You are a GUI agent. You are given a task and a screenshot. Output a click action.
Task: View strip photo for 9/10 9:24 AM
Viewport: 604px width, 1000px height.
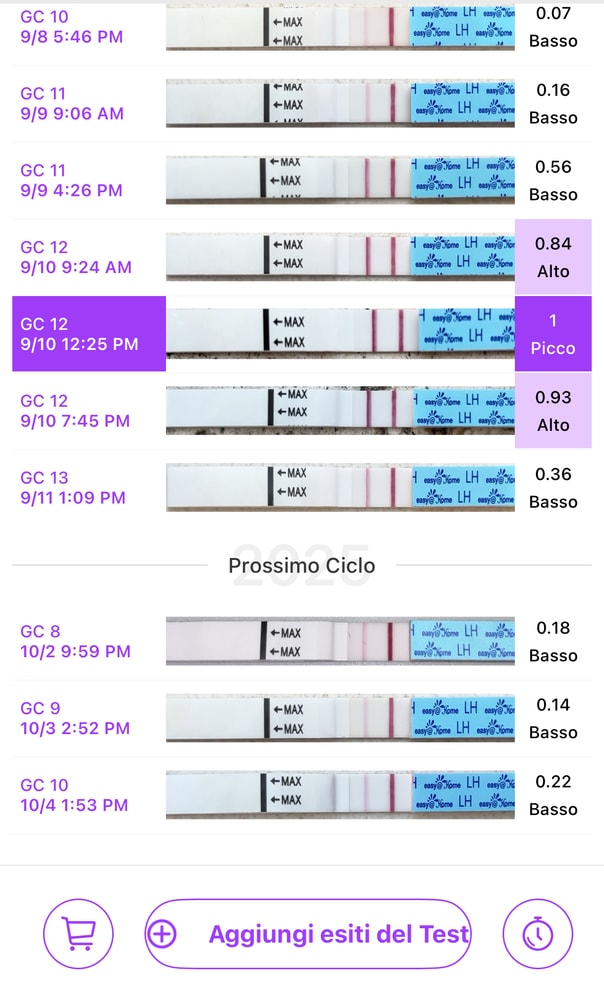[340, 256]
